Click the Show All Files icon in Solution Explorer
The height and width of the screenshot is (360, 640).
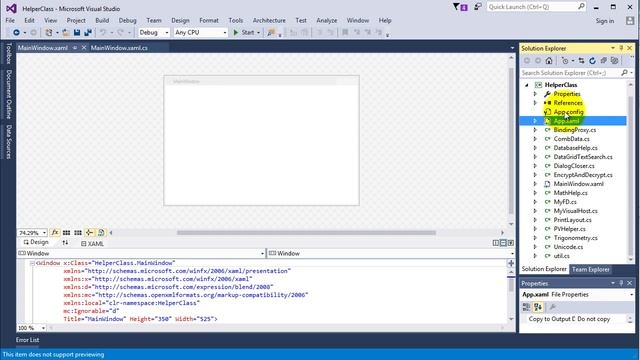[x=614, y=61]
